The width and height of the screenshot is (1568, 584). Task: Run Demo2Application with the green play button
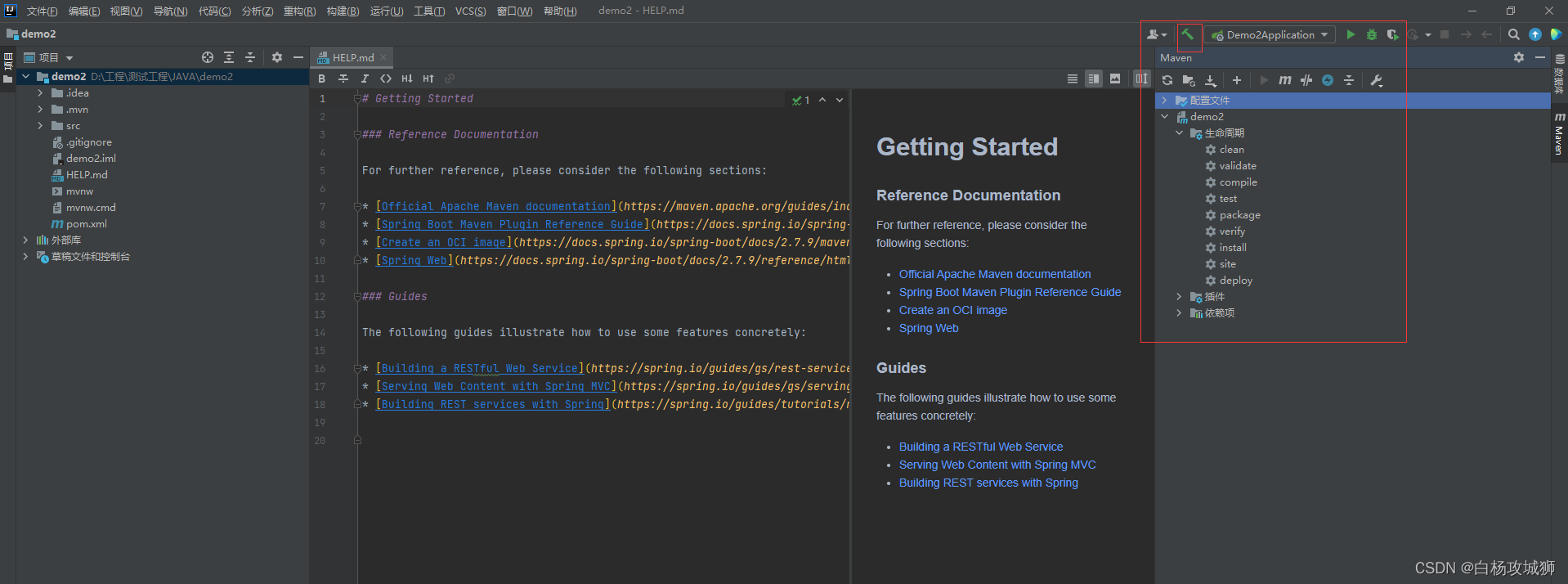tap(1351, 34)
